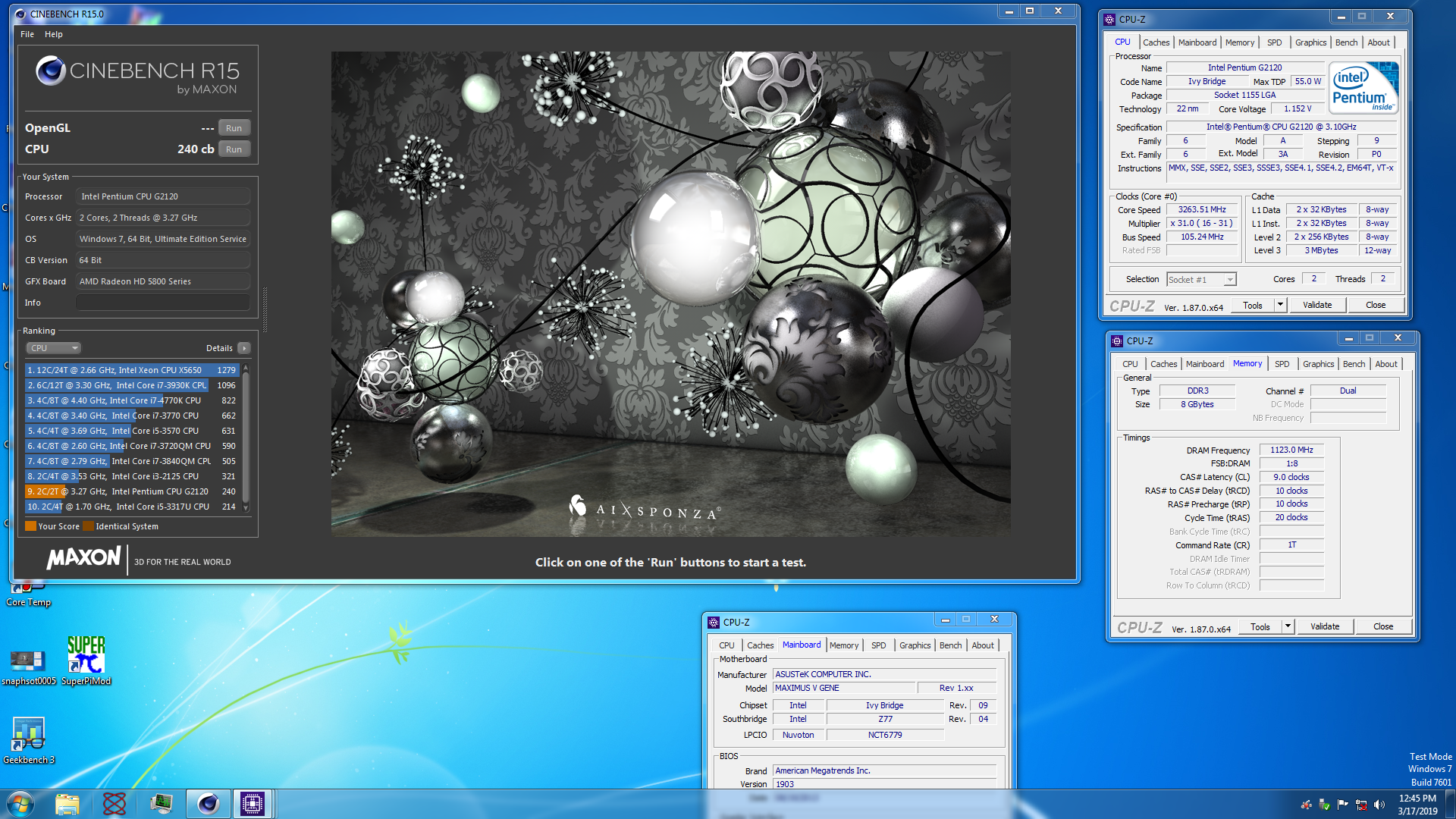Select Core i5-3570 ranking row
1456x819 pixels.
click(132, 431)
